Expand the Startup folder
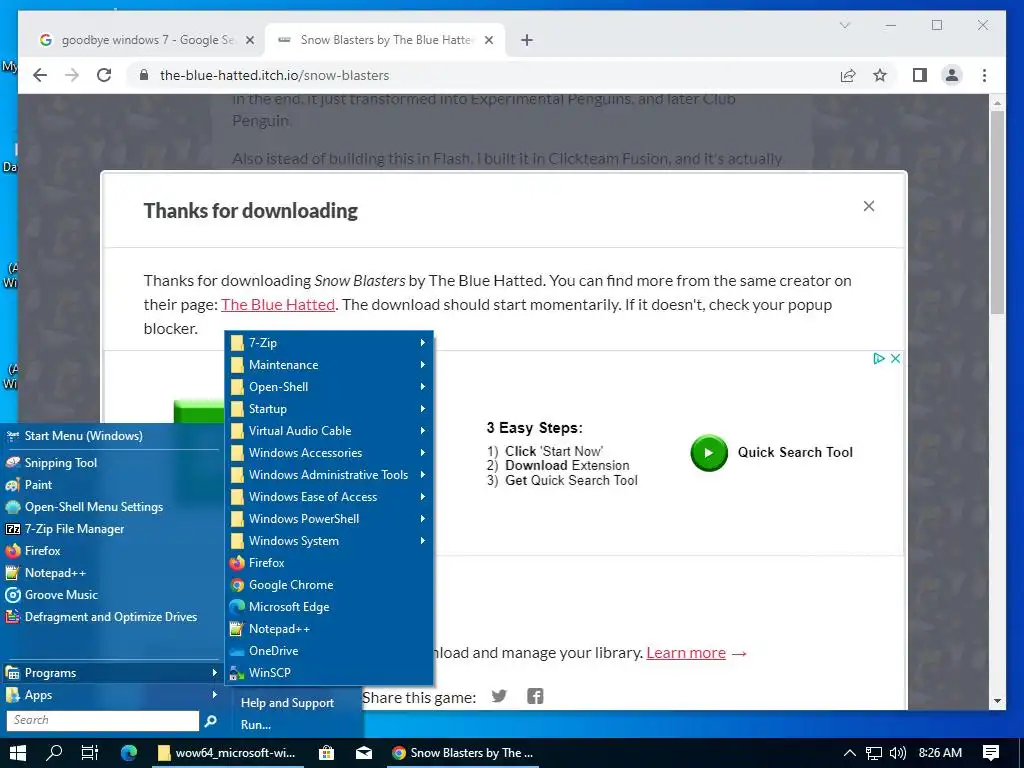The width and height of the screenshot is (1024, 768). point(329,409)
